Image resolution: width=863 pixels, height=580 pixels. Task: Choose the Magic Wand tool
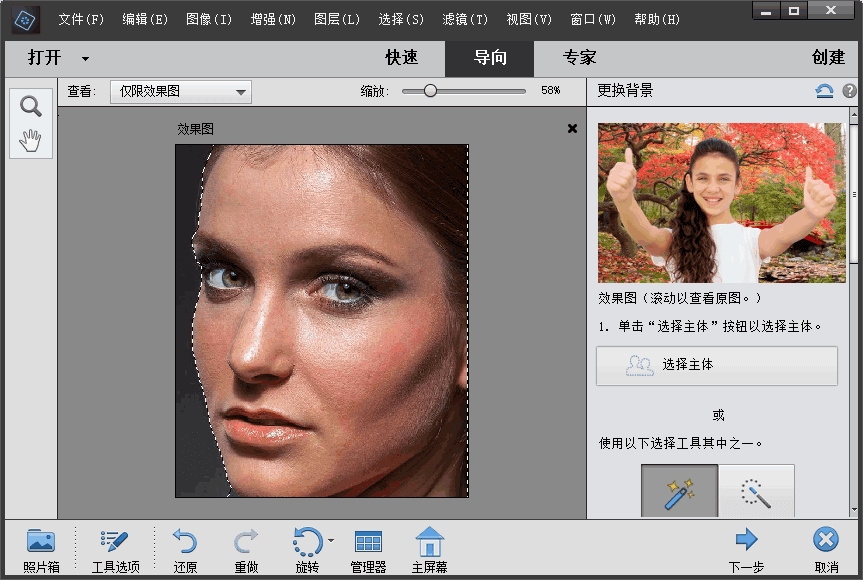(756, 490)
